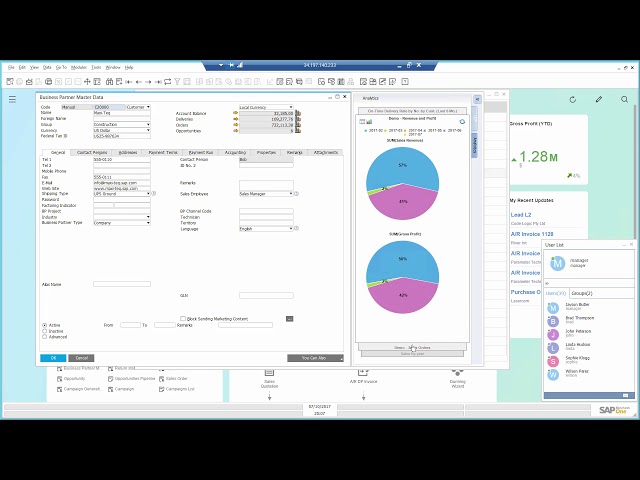Follow the Deliveries orange link arrow
This screenshot has width=640, height=480.
(x=236, y=119)
